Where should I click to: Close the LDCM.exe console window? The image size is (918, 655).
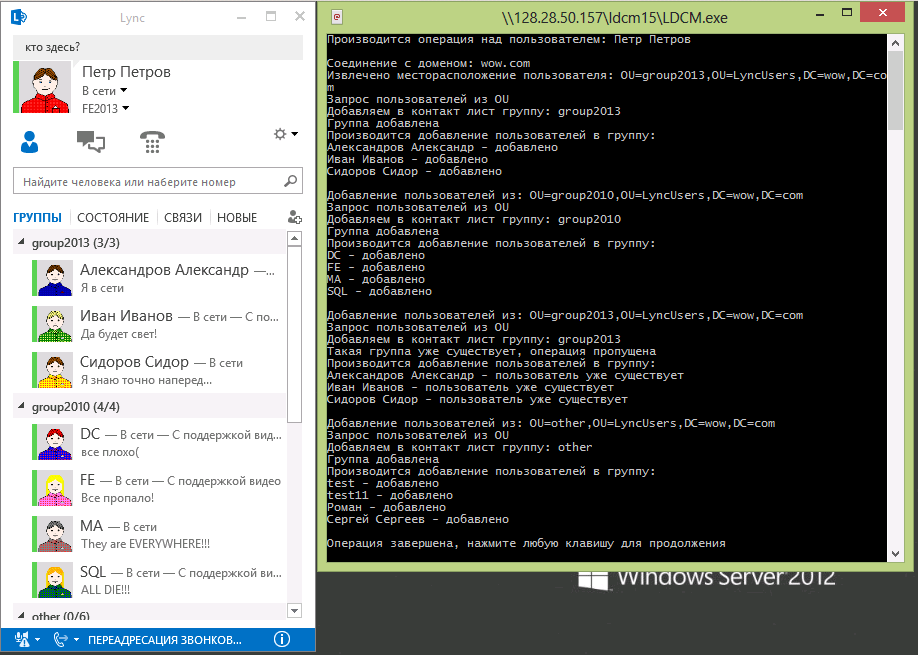[883, 12]
